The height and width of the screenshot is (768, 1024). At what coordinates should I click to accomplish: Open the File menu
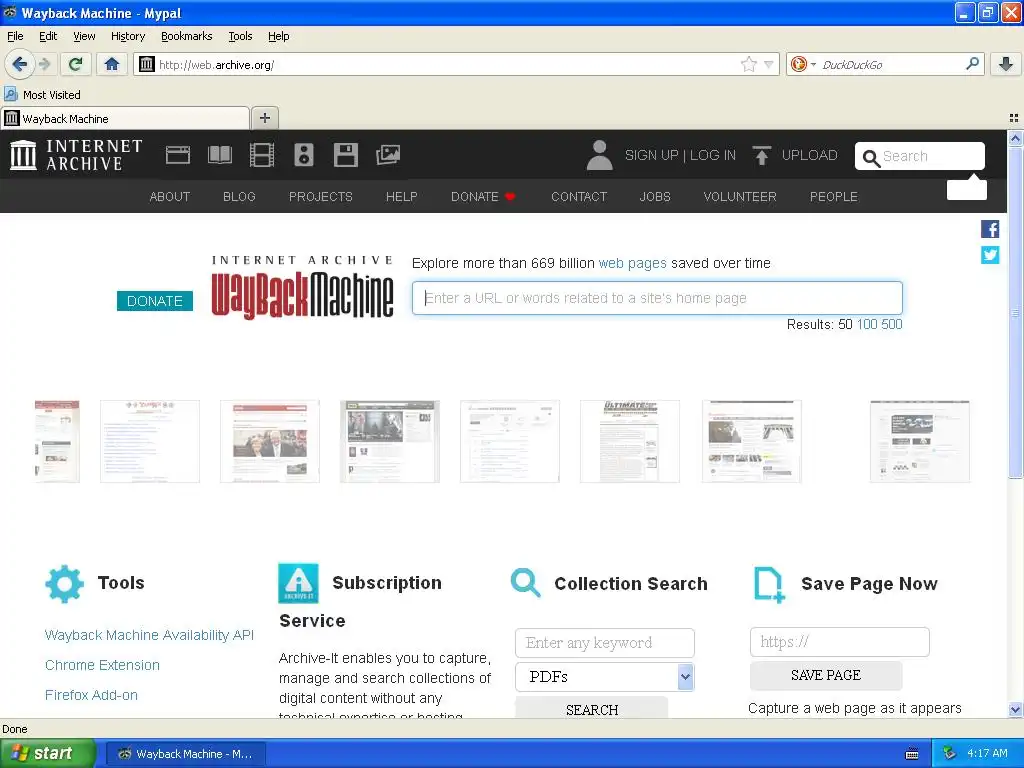point(15,36)
